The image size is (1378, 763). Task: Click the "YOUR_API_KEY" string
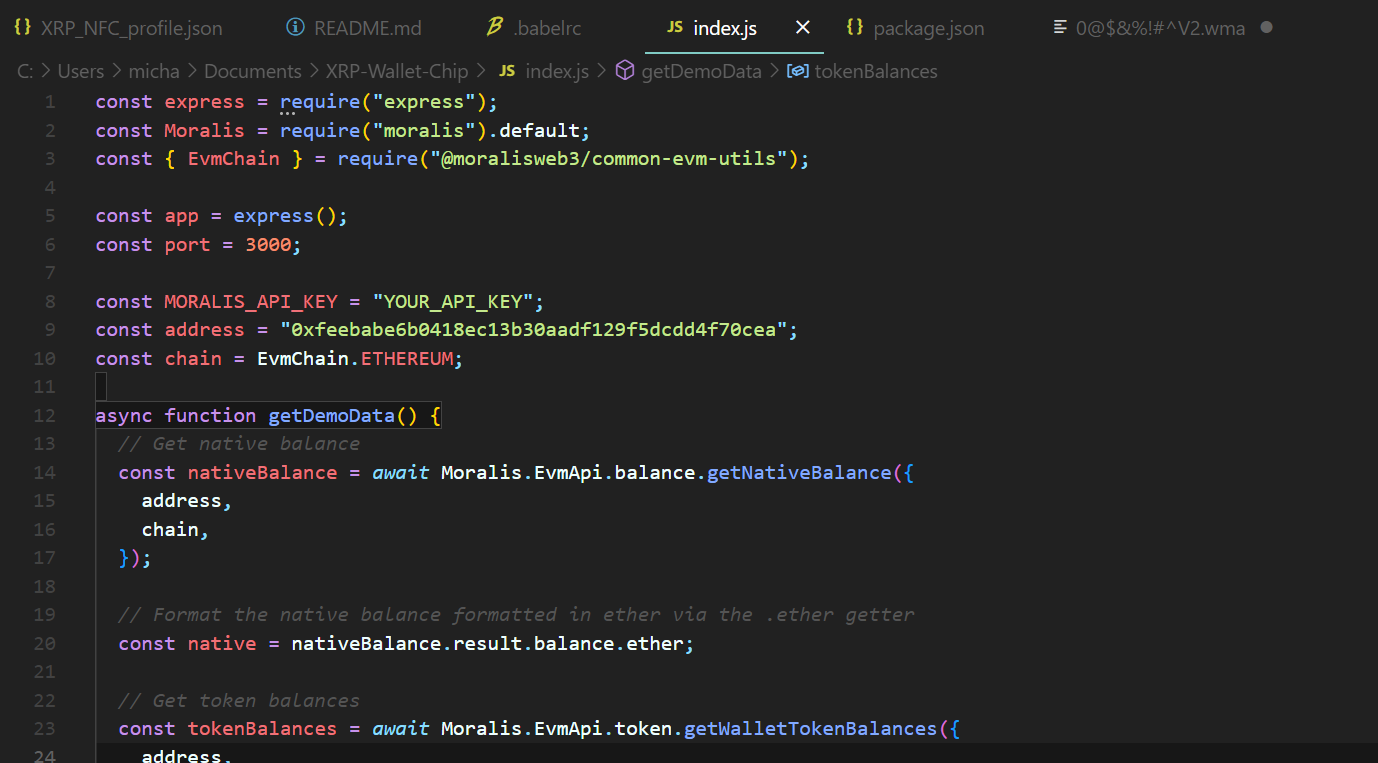click(453, 301)
